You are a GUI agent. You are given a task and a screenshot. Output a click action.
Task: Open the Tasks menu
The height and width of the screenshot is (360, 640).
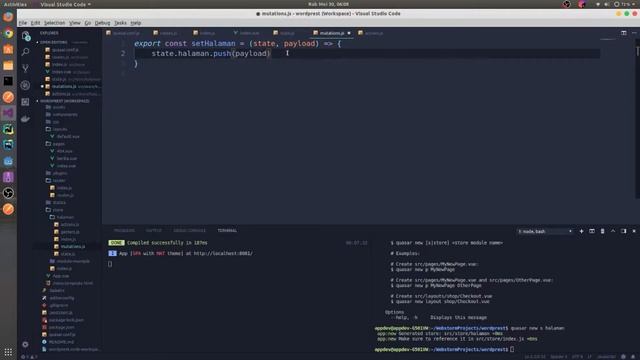point(120,23)
